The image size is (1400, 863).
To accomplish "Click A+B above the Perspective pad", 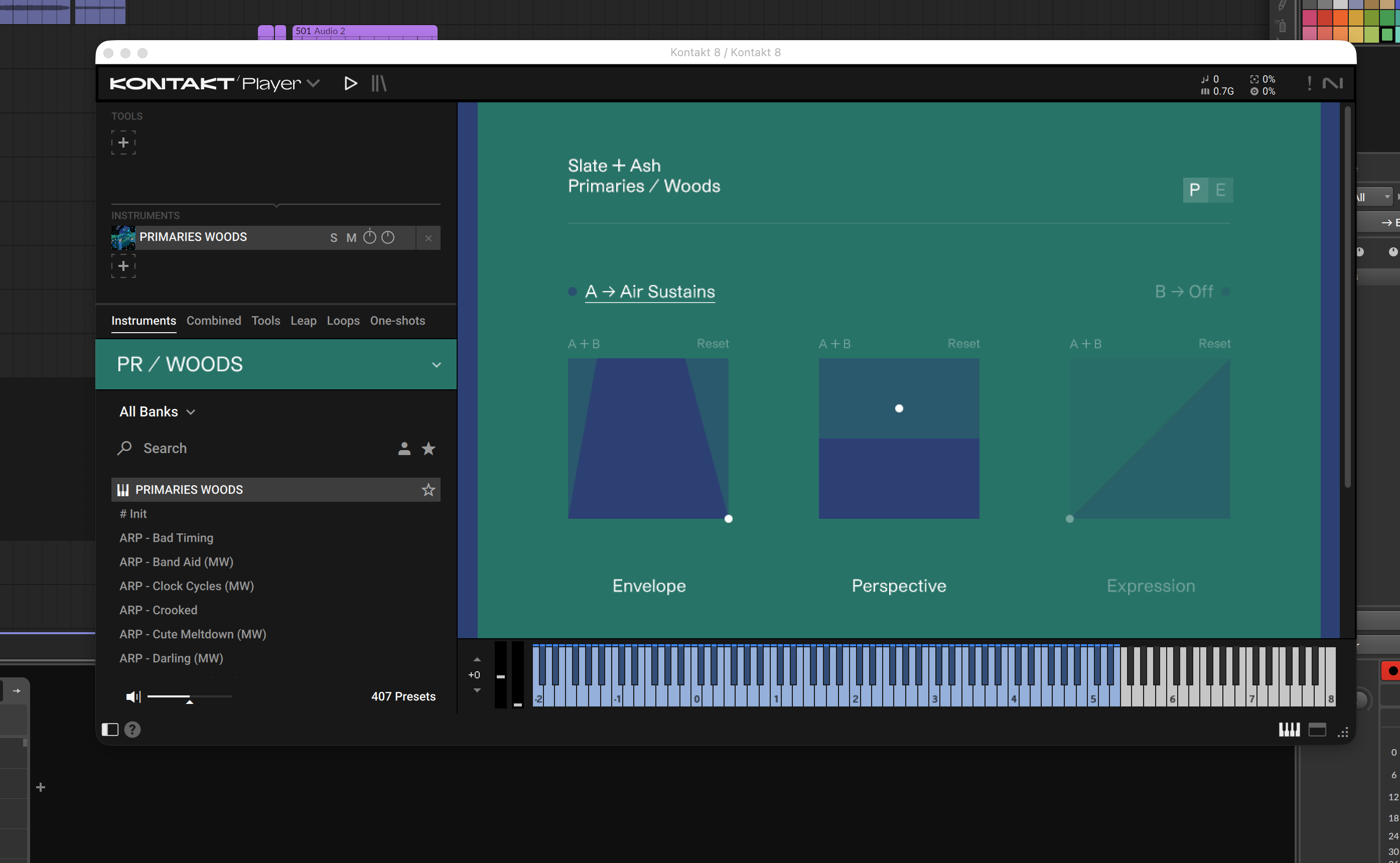I will (x=835, y=344).
